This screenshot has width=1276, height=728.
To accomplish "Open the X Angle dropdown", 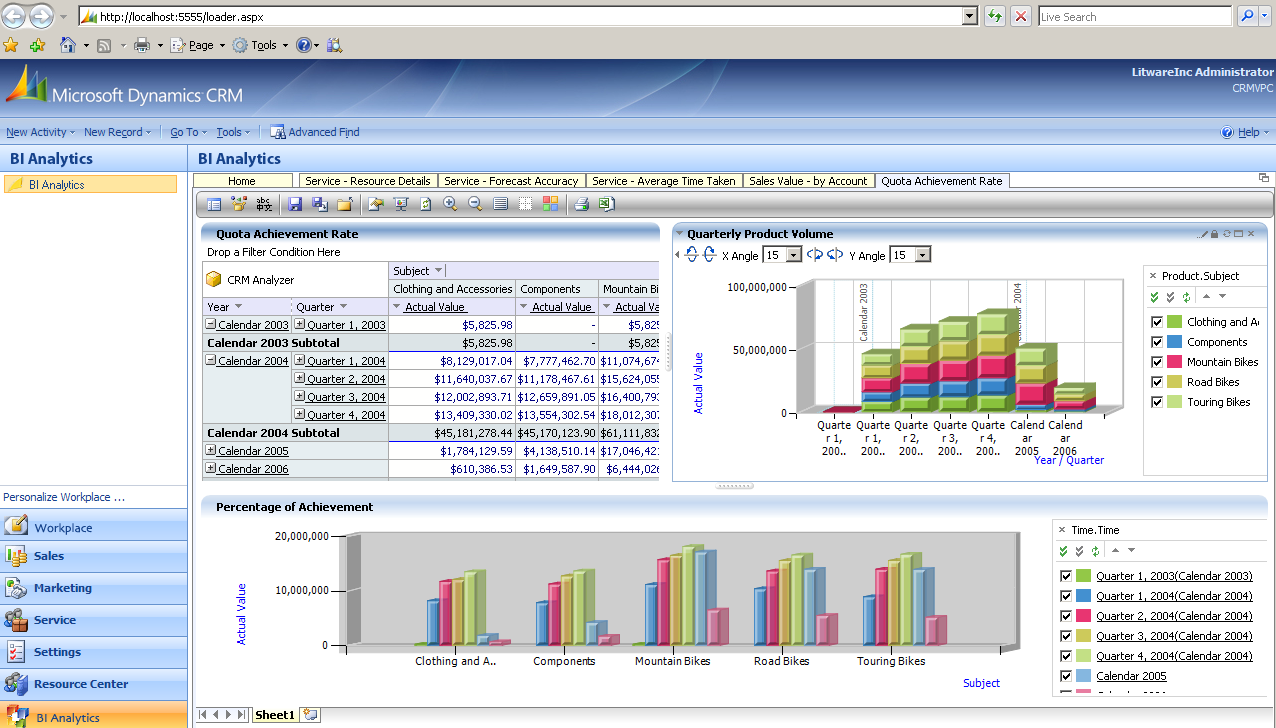I will [x=795, y=255].
